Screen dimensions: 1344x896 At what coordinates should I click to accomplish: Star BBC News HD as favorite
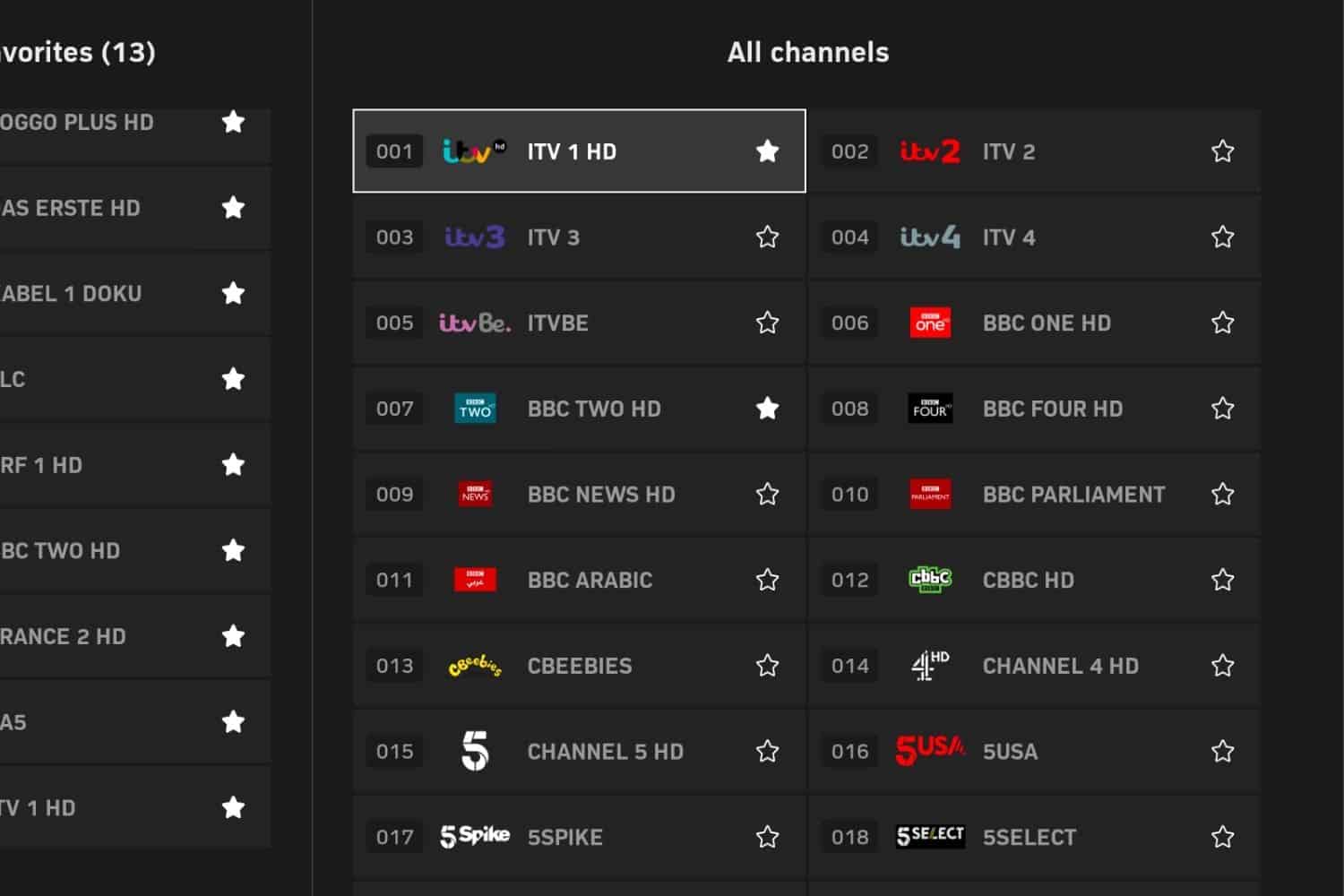[767, 495]
